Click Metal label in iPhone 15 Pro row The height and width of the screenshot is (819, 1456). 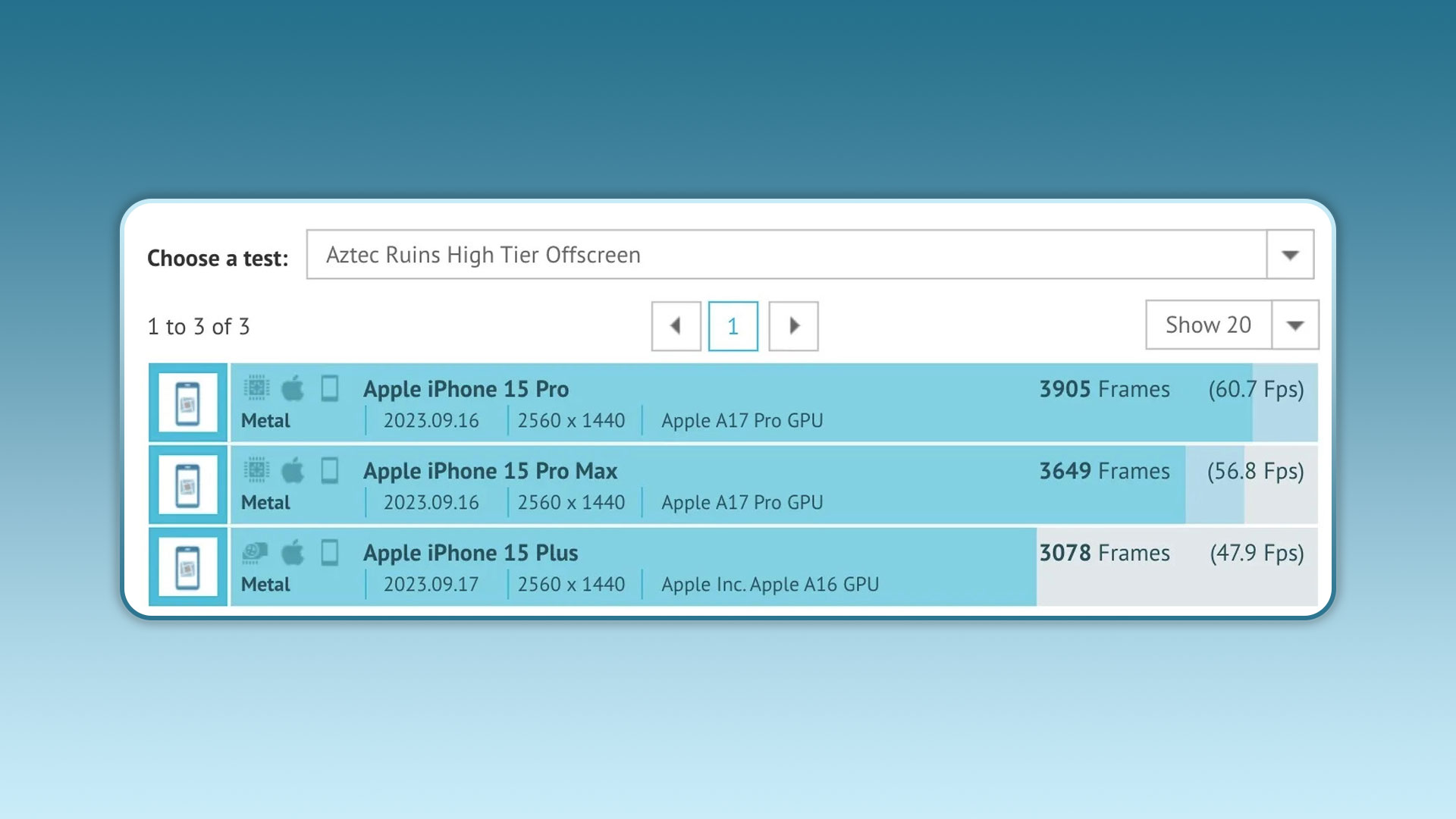(x=265, y=421)
